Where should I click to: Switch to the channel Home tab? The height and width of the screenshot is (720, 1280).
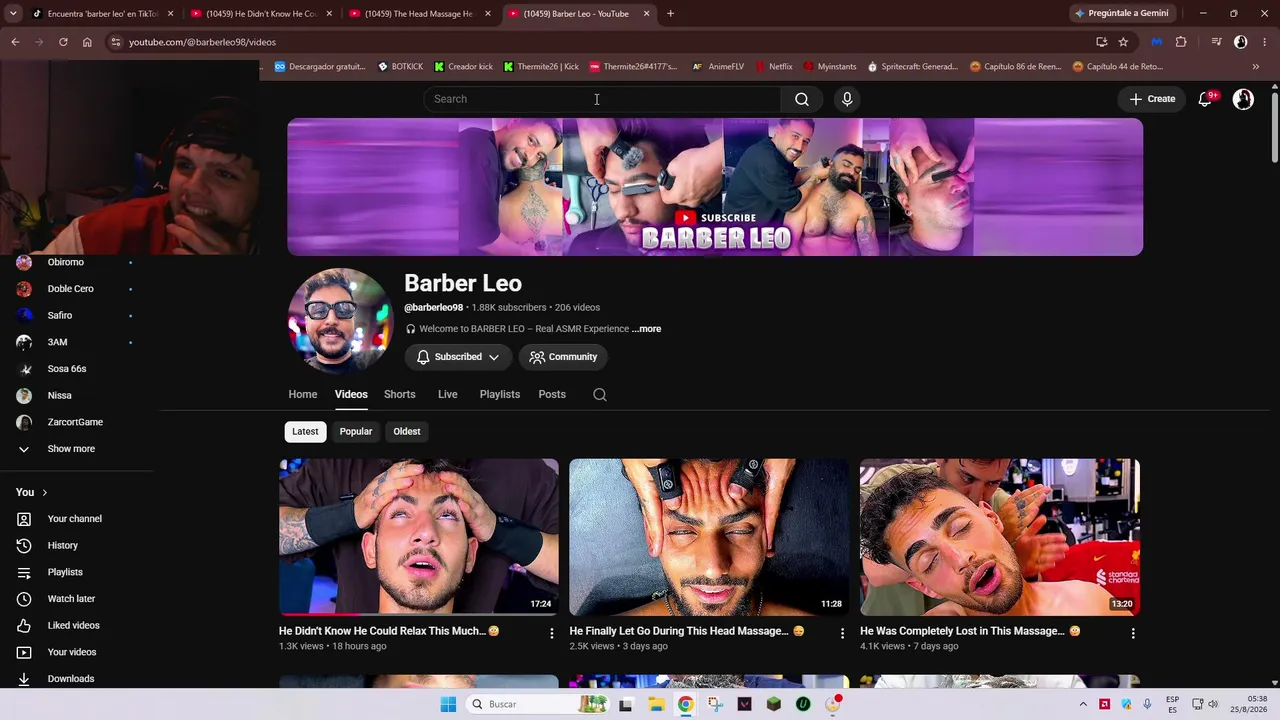coord(303,394)
